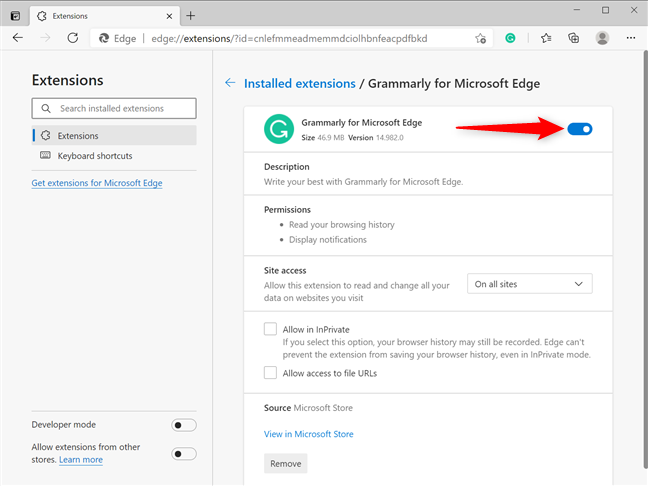Screen dimensions: 648x486
Task: Select the Extensions tab in title bar
Action: pyautogui.click(x=105, y=16)
